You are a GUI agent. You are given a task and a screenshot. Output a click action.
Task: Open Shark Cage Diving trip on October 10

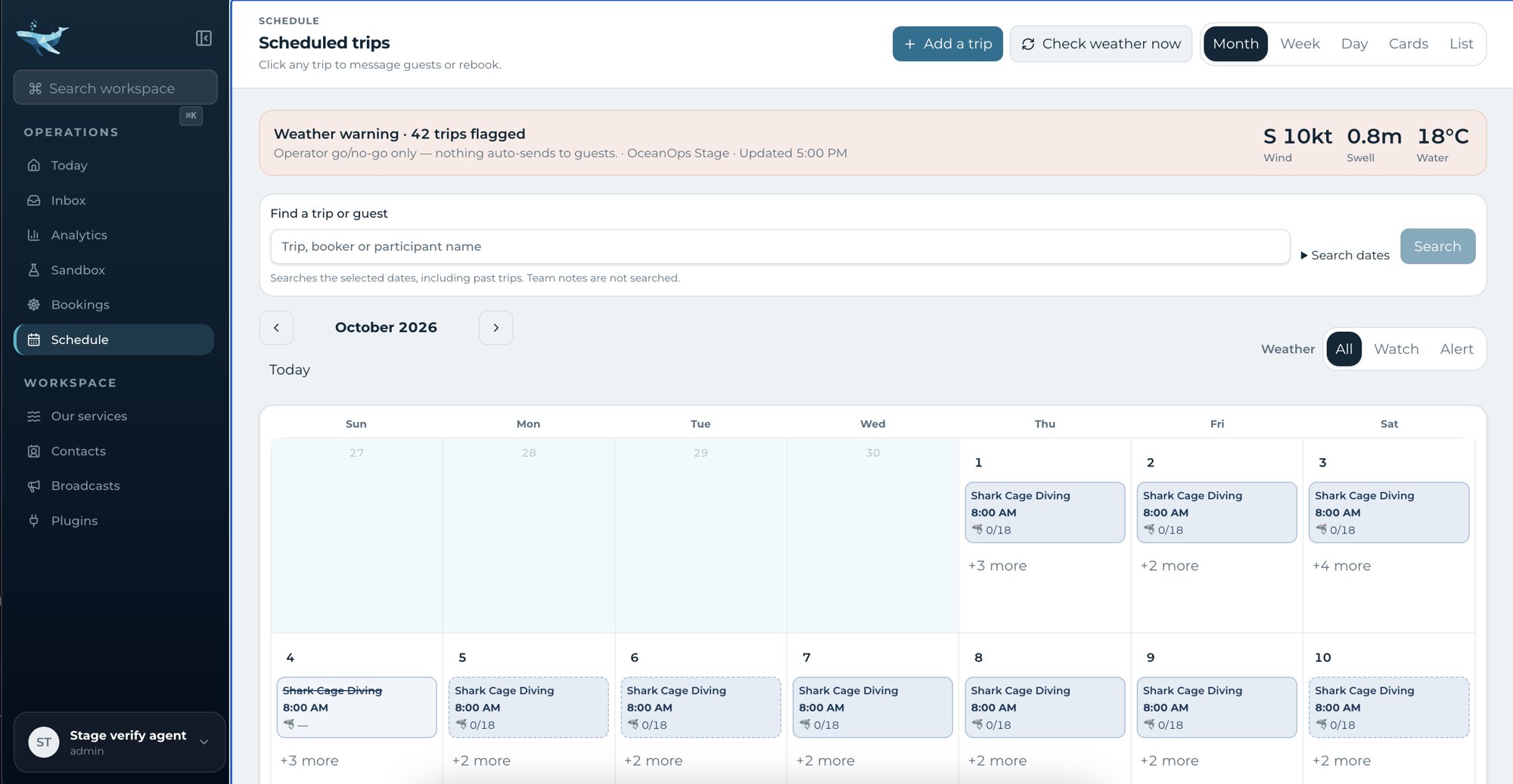(x=1389, y=708)
